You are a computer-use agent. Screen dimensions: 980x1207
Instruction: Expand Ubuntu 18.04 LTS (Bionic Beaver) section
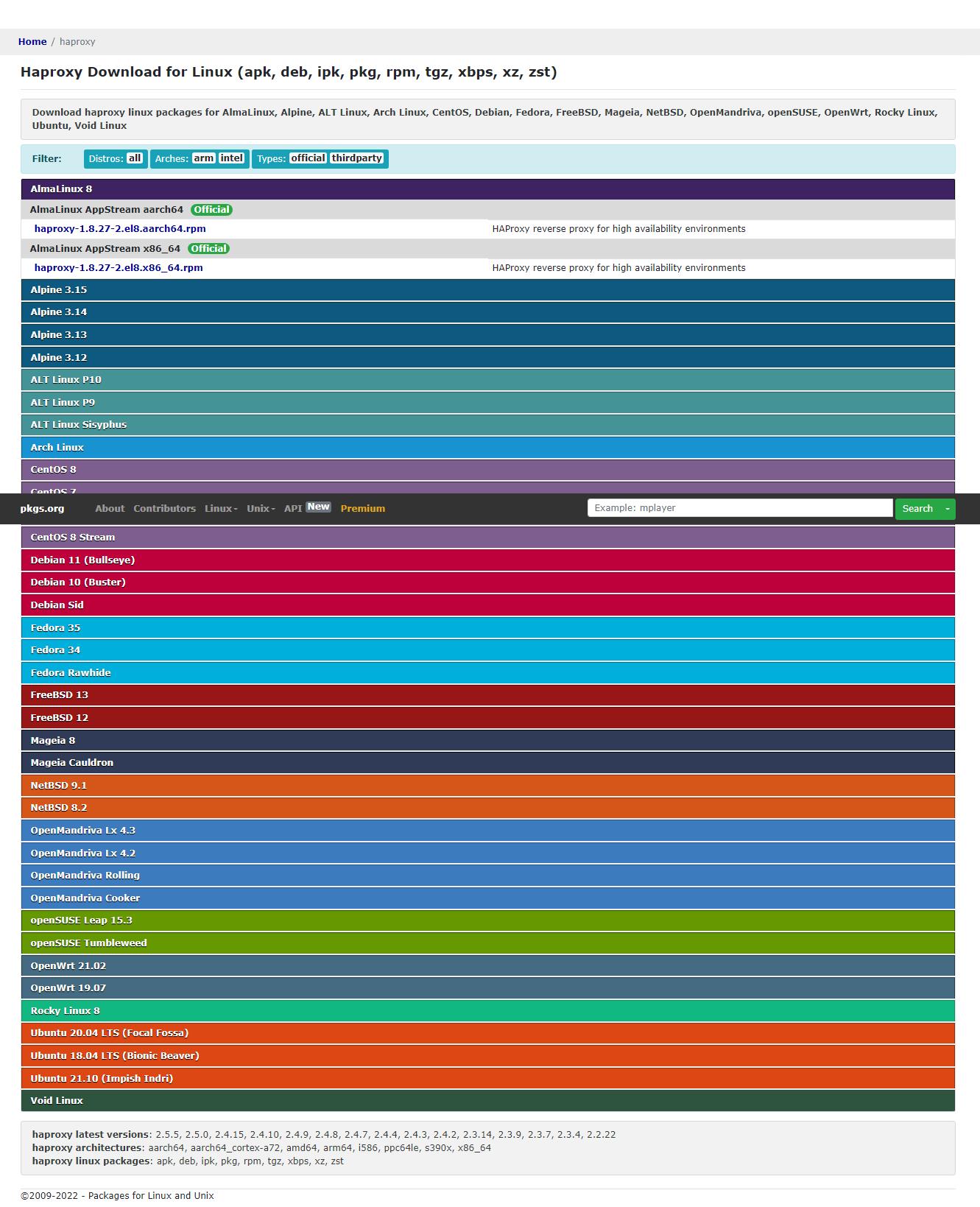pos(488,1056)
